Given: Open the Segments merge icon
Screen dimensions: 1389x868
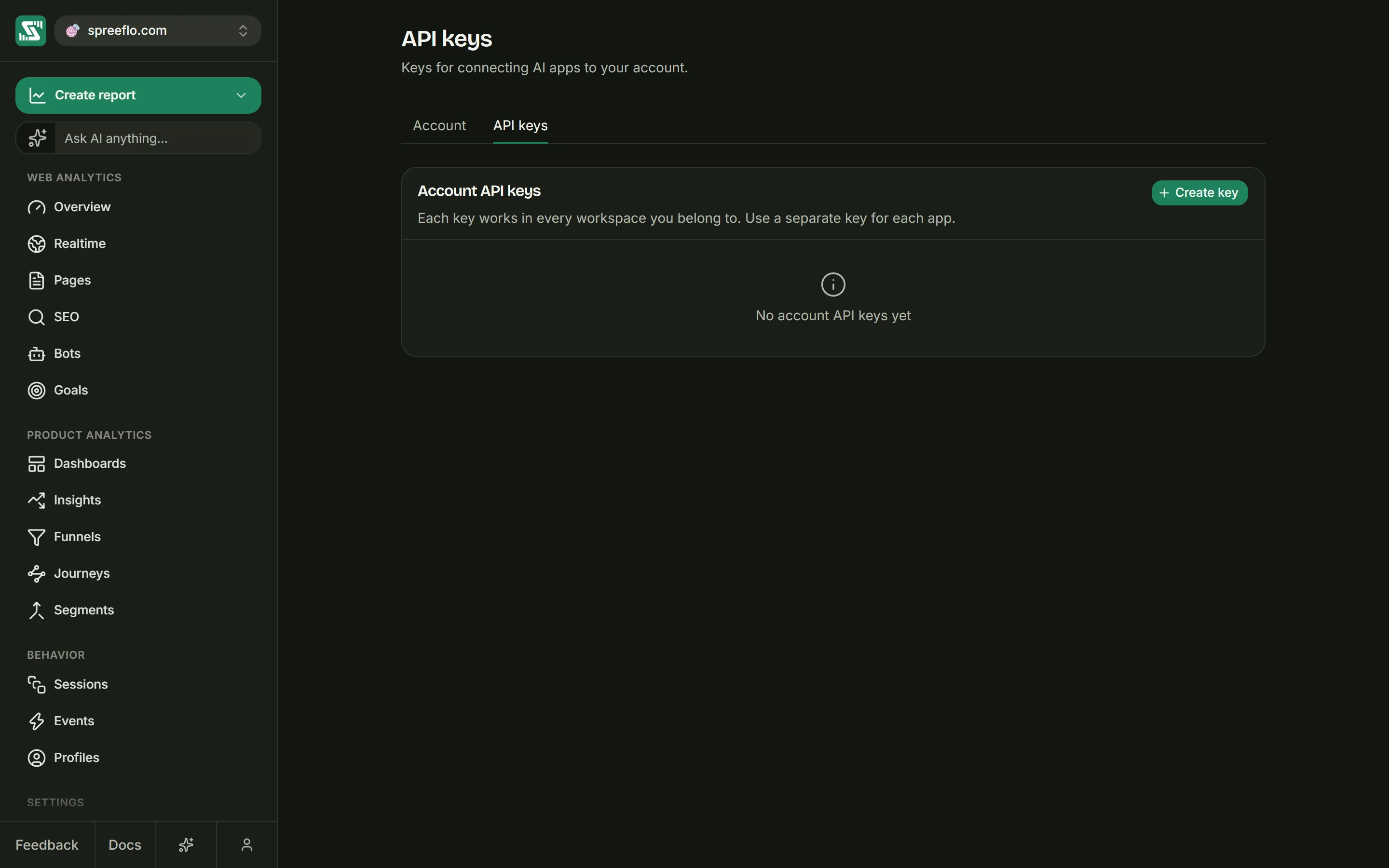Looking at the screenshot, I should click(36, 610).
